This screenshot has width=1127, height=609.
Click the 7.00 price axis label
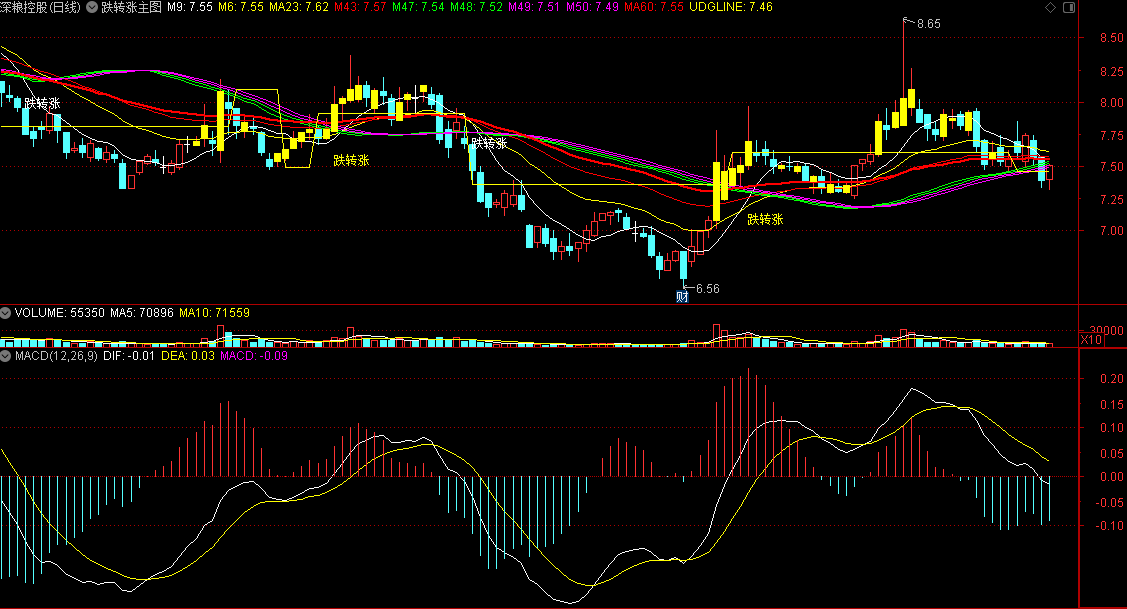coord(1111,230)
